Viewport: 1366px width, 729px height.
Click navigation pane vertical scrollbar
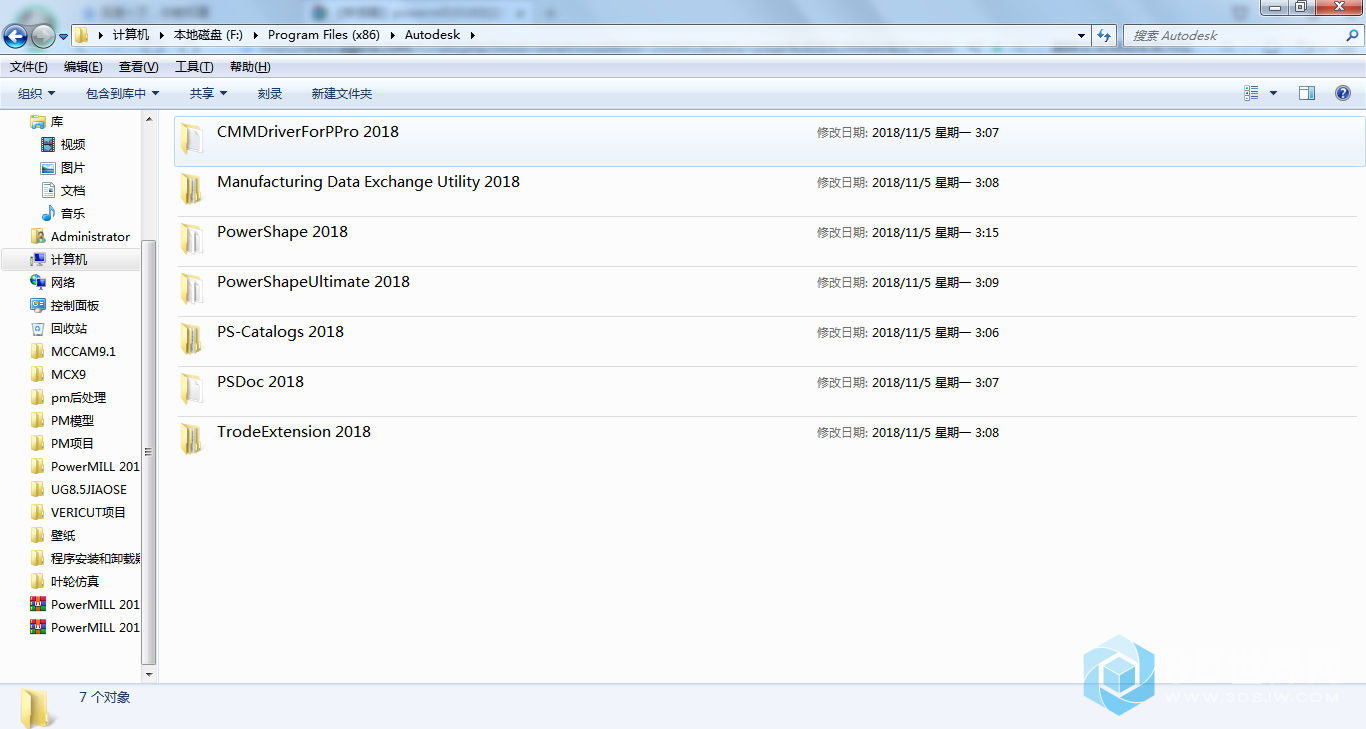coord(150,450)
